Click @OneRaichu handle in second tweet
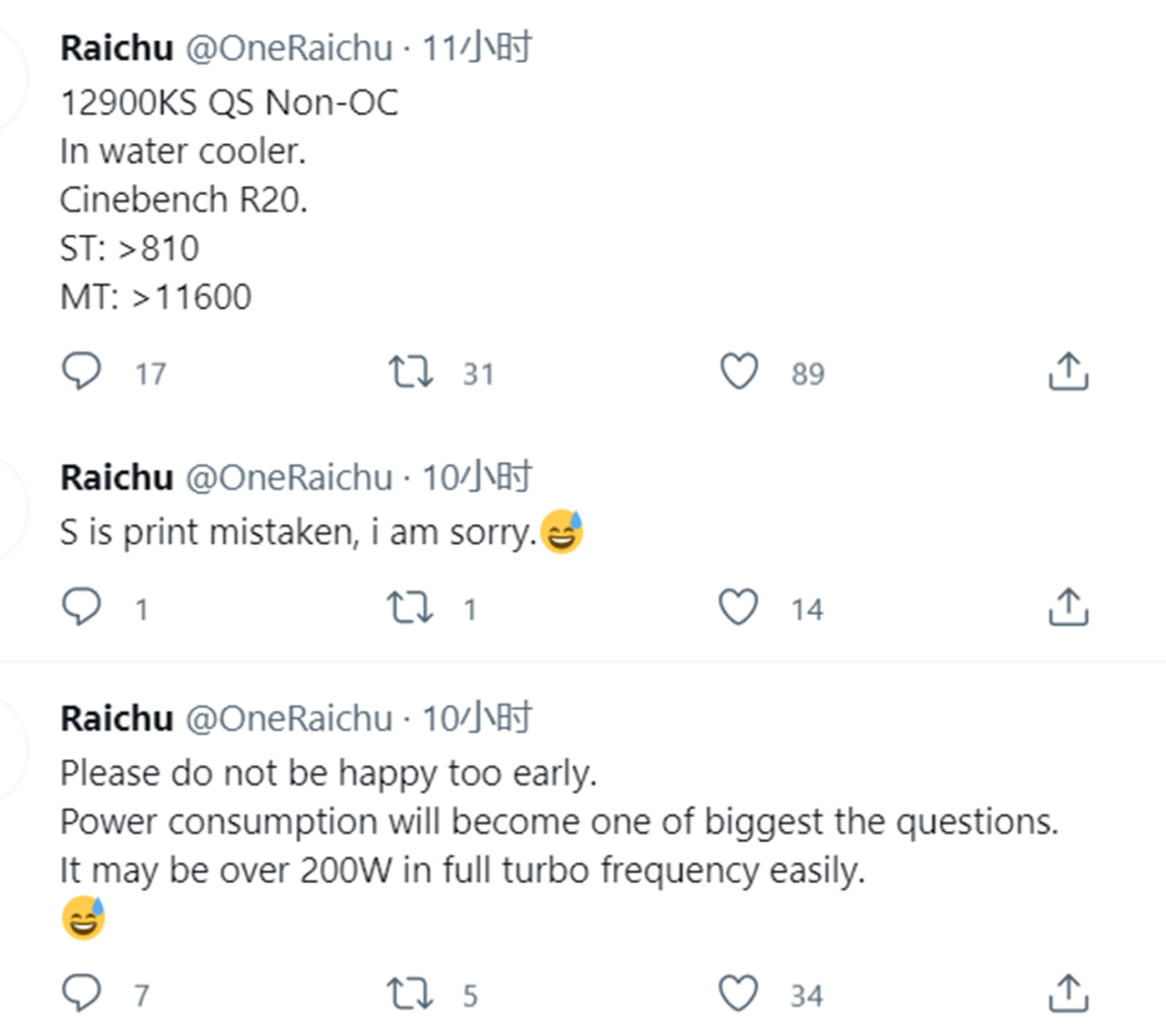This screenshot has width=1166, height=1036. pyautogui.click(x=289, y=477)
